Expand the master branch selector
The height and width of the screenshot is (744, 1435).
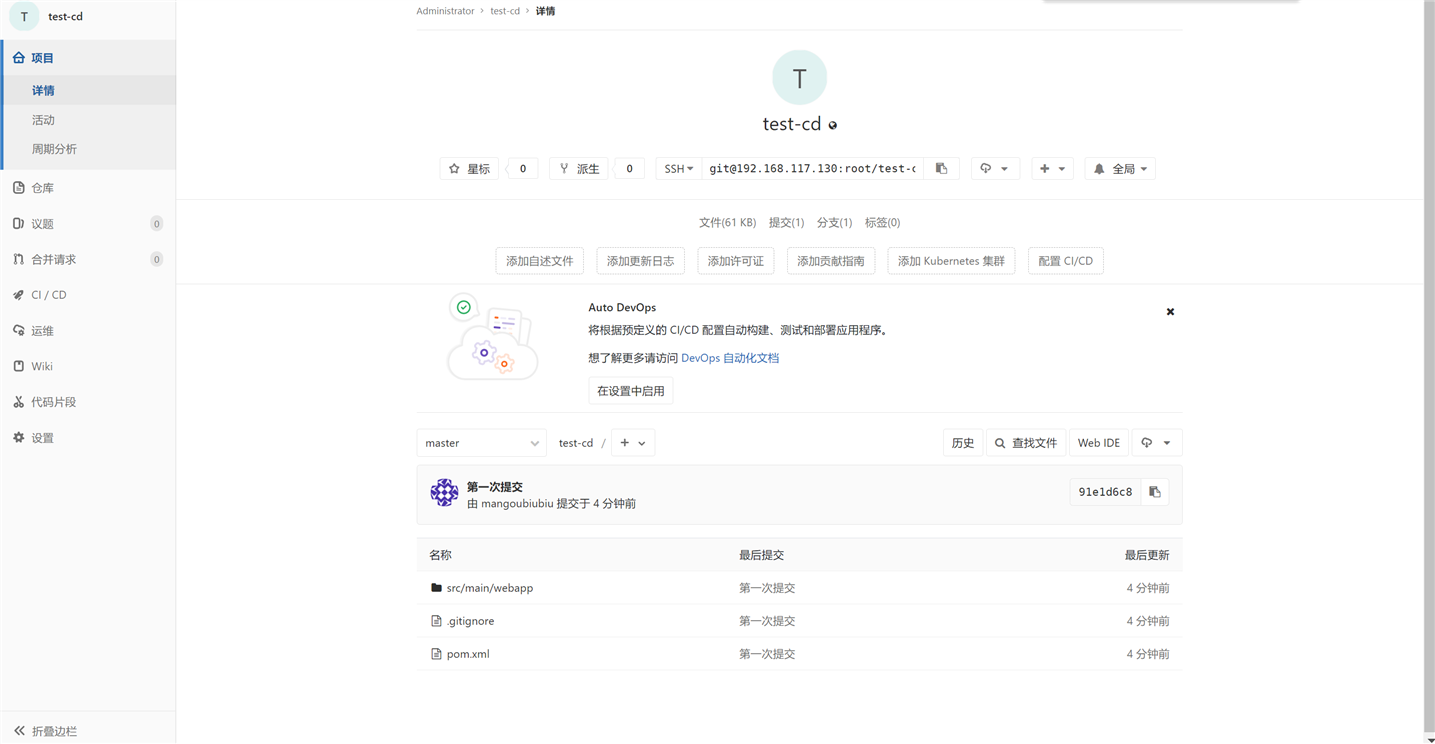coord(481,442)
